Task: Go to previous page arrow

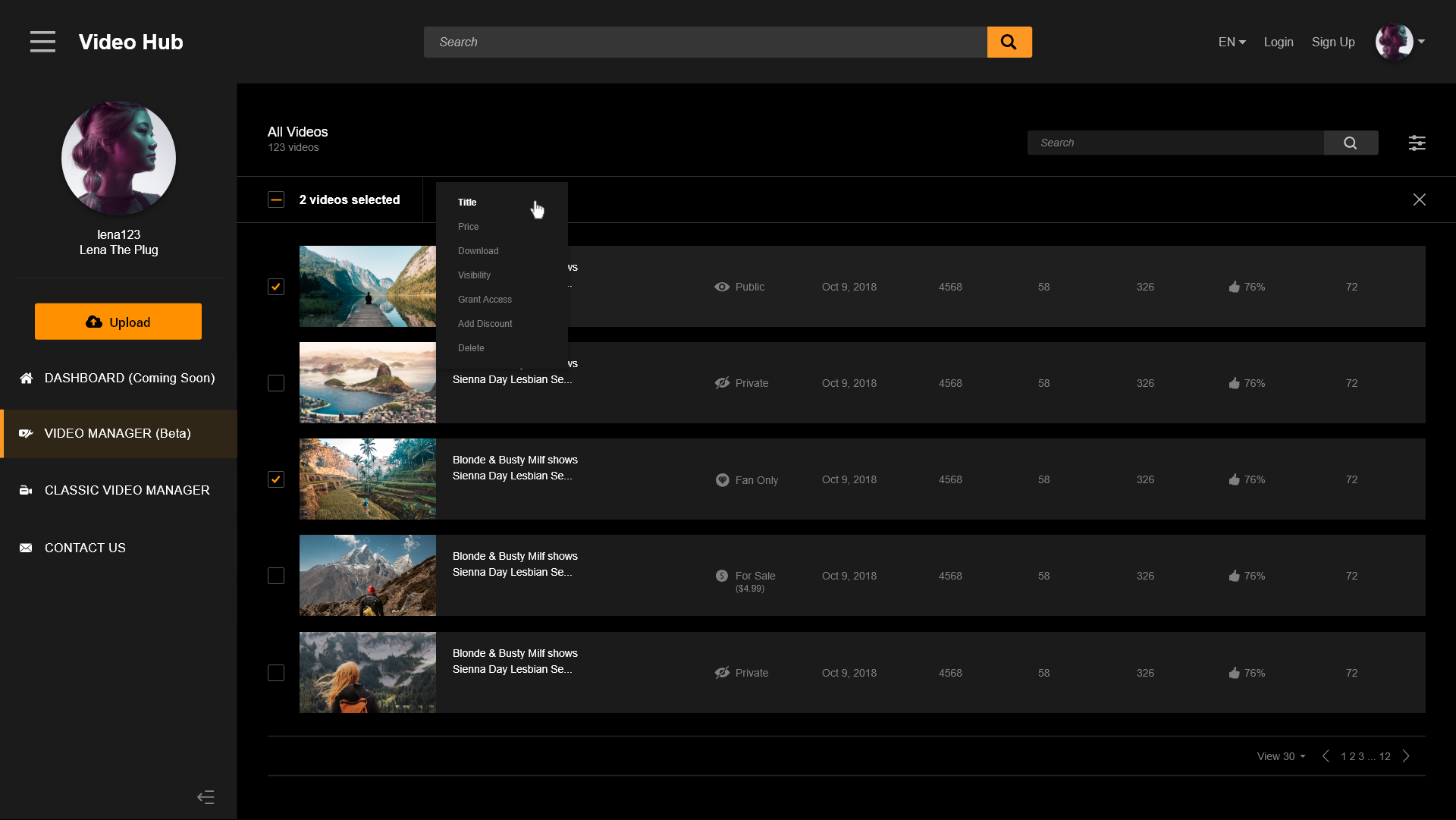Action: (1326, 756)
